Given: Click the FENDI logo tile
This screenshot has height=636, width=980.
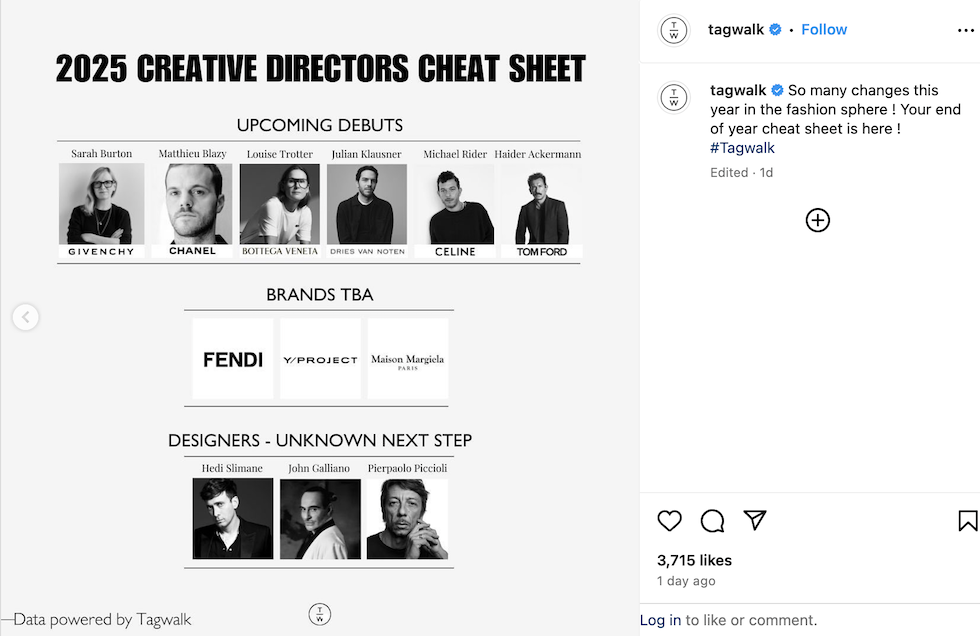Looking at the screenshot, I should (x=233, y=359).
